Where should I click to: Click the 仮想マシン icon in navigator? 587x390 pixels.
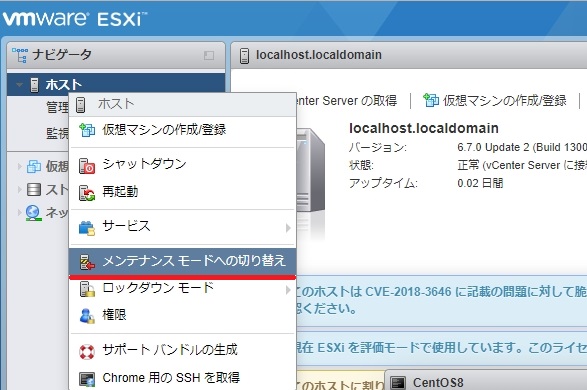click(34, 166)
